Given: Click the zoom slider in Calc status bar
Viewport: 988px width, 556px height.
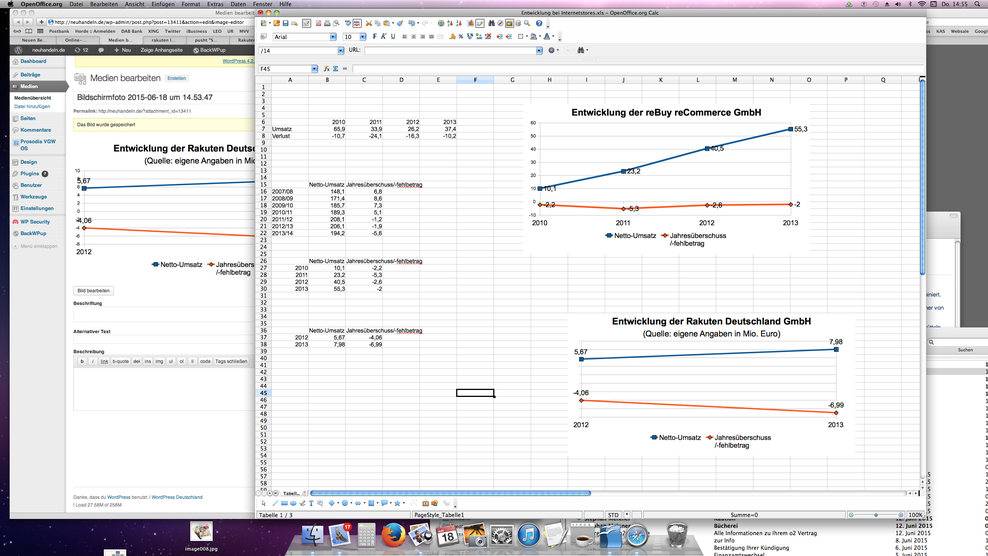Looking at the screenshot, I should [876, 515].
